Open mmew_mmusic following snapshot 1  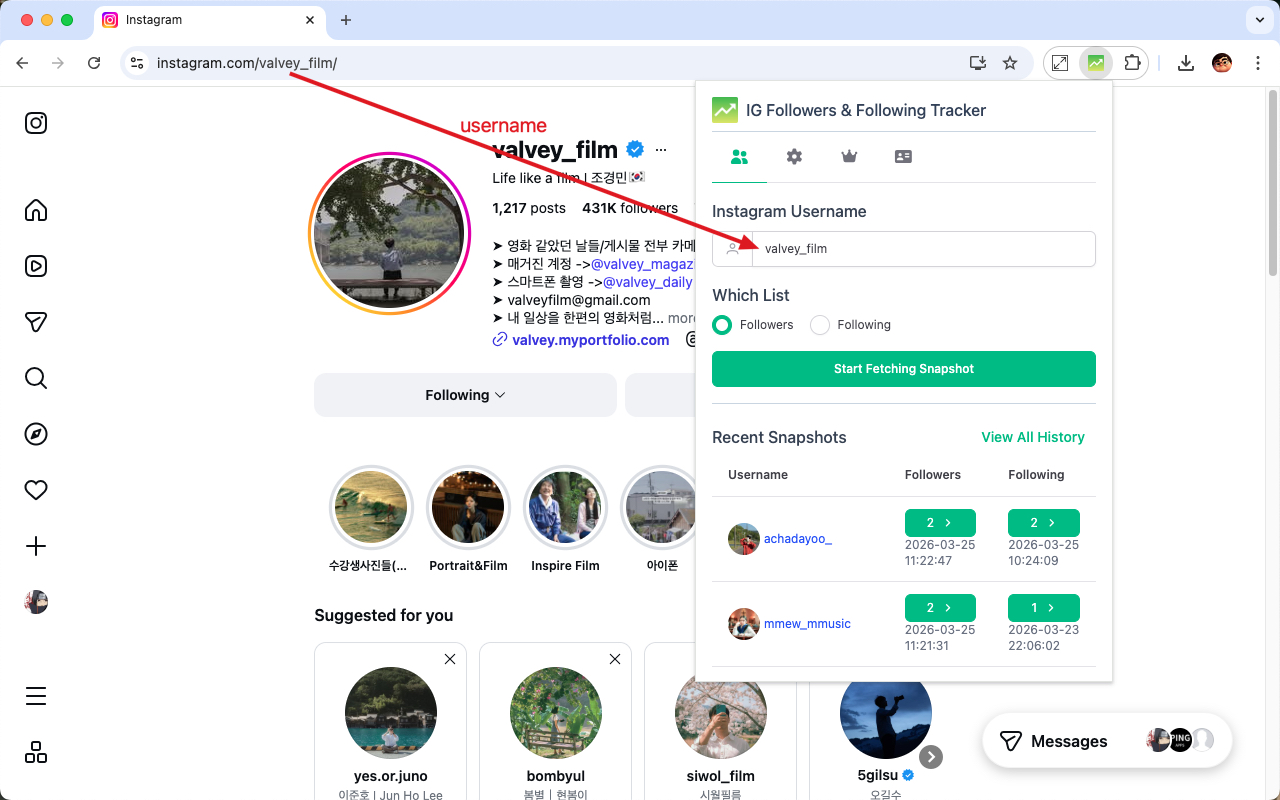coord(1044,608)
